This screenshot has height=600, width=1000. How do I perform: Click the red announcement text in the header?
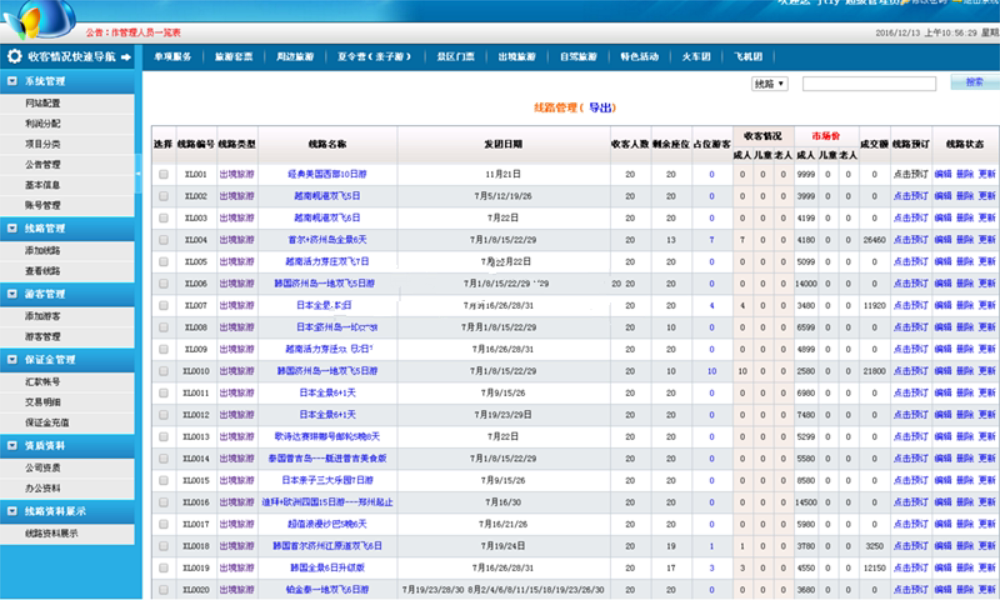click(133, 33)
